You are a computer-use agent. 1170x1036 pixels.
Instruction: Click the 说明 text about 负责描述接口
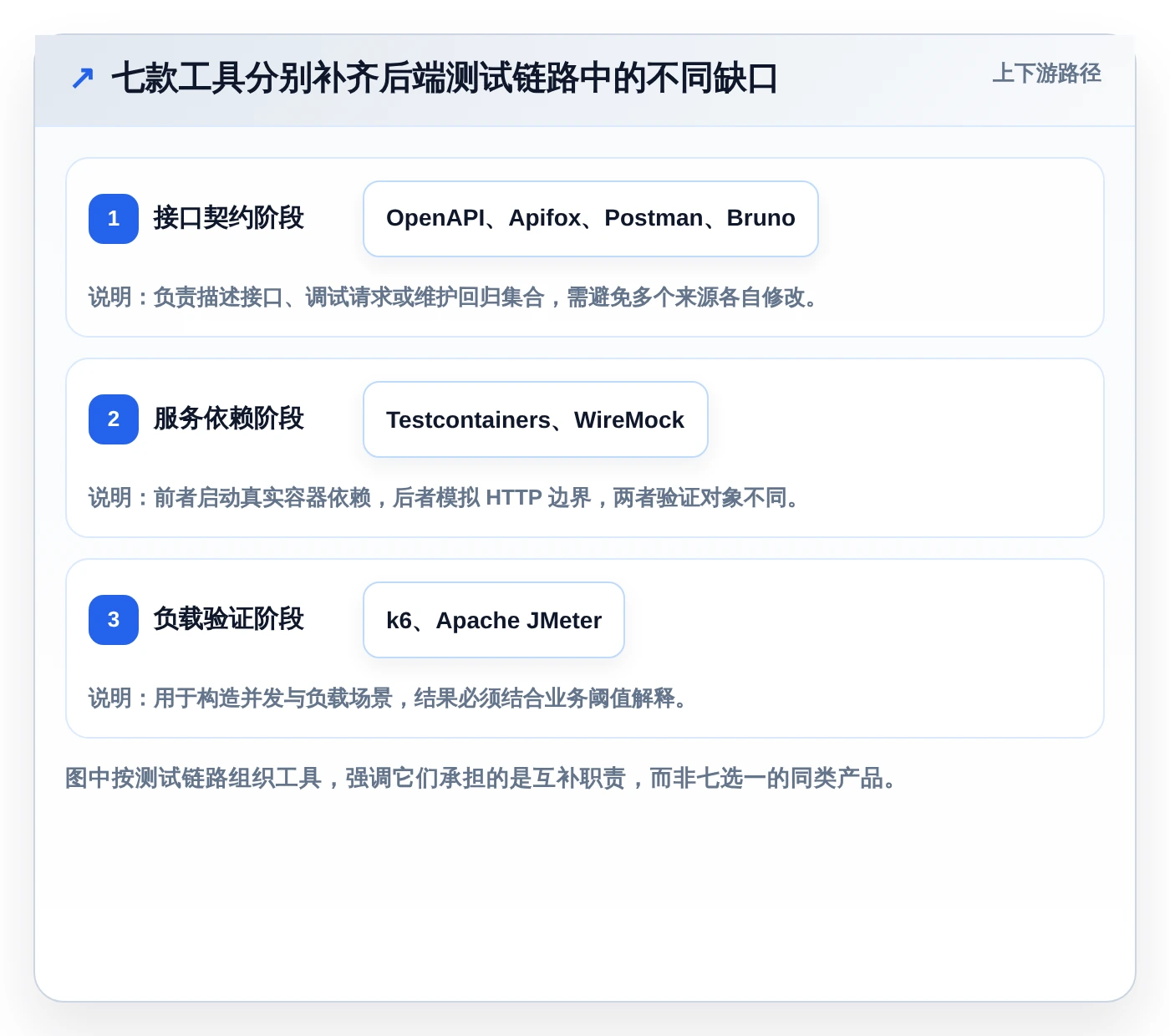457,297
